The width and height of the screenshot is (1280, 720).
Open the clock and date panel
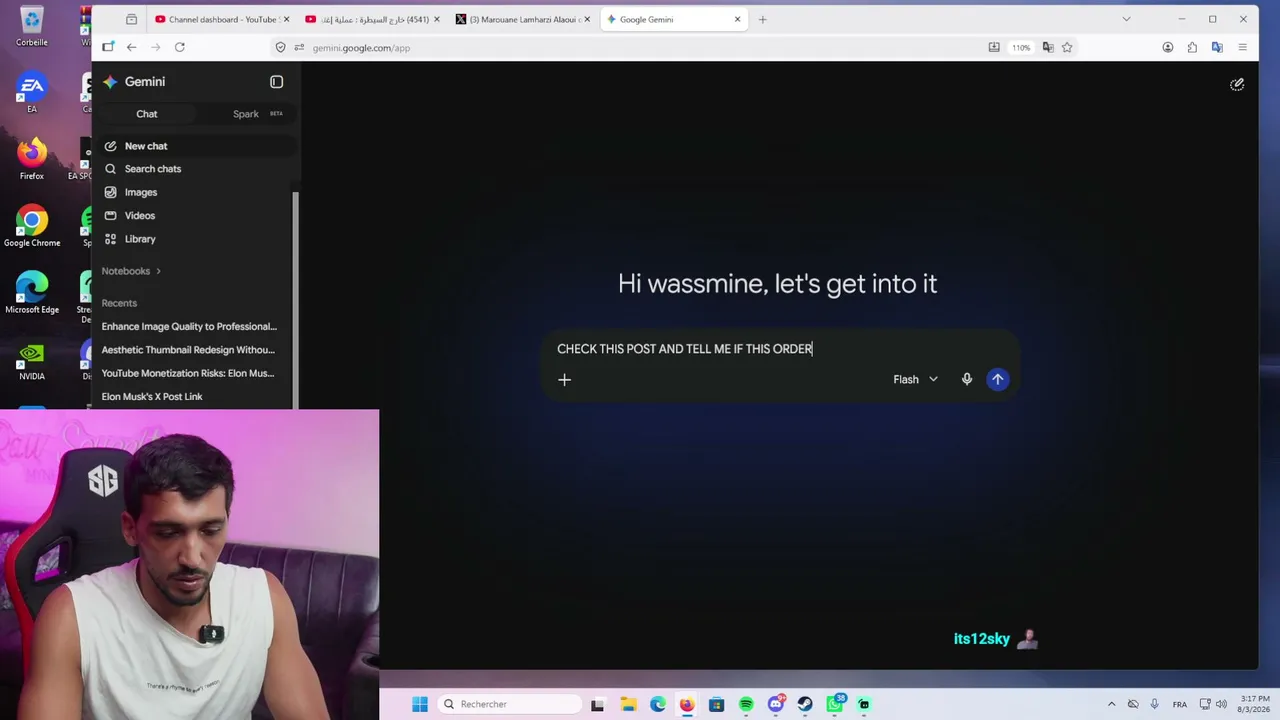[1255, 704]
